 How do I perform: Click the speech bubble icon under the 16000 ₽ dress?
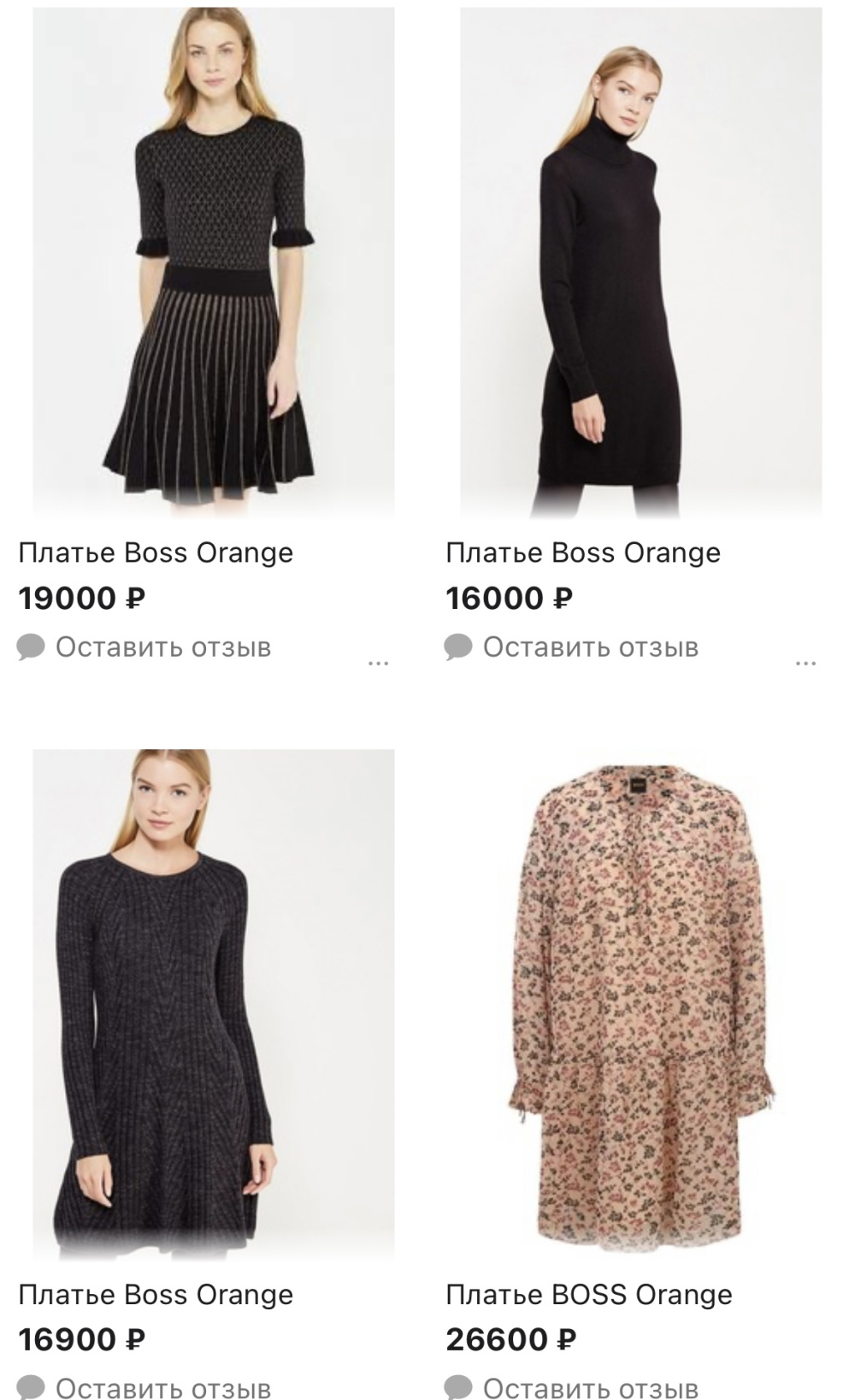tap(459, 647)
